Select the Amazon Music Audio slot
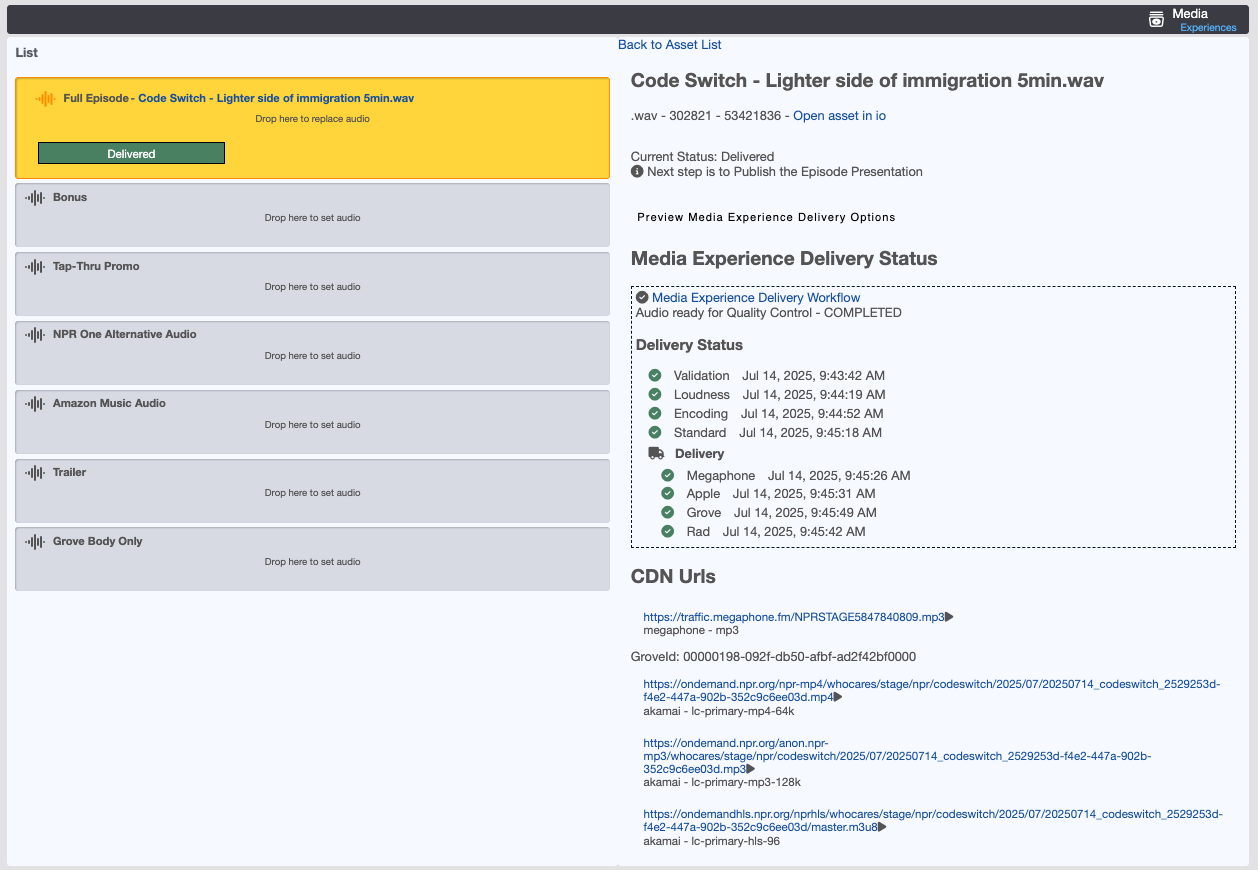The image size is (1258, 870). pyautogui.click(x=312, y=421)
